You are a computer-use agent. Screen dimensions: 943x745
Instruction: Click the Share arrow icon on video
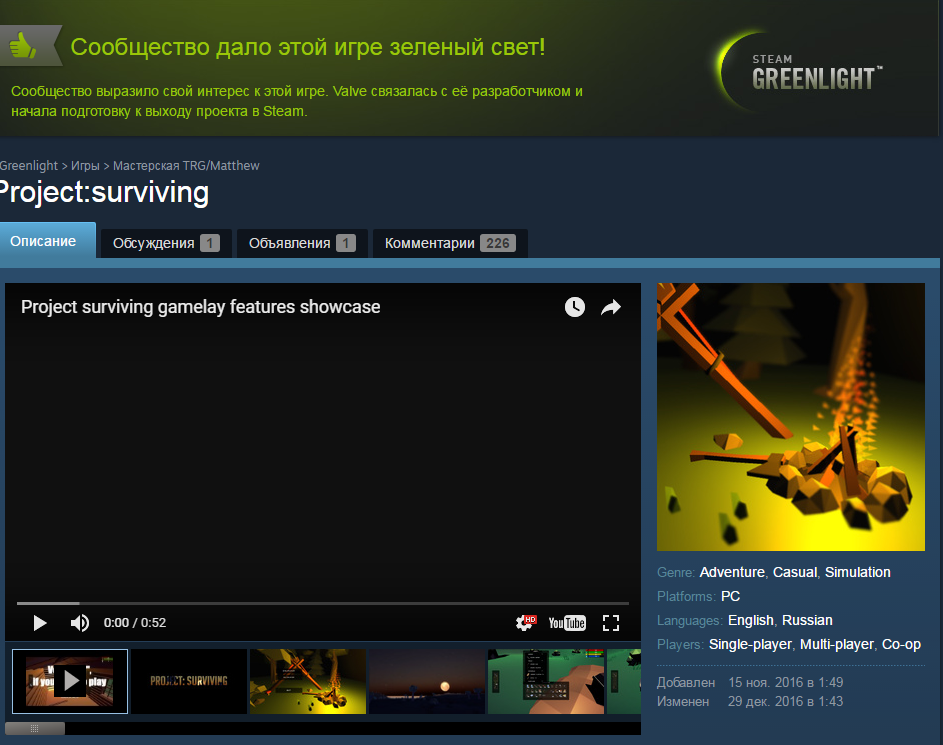pos(611,307)
